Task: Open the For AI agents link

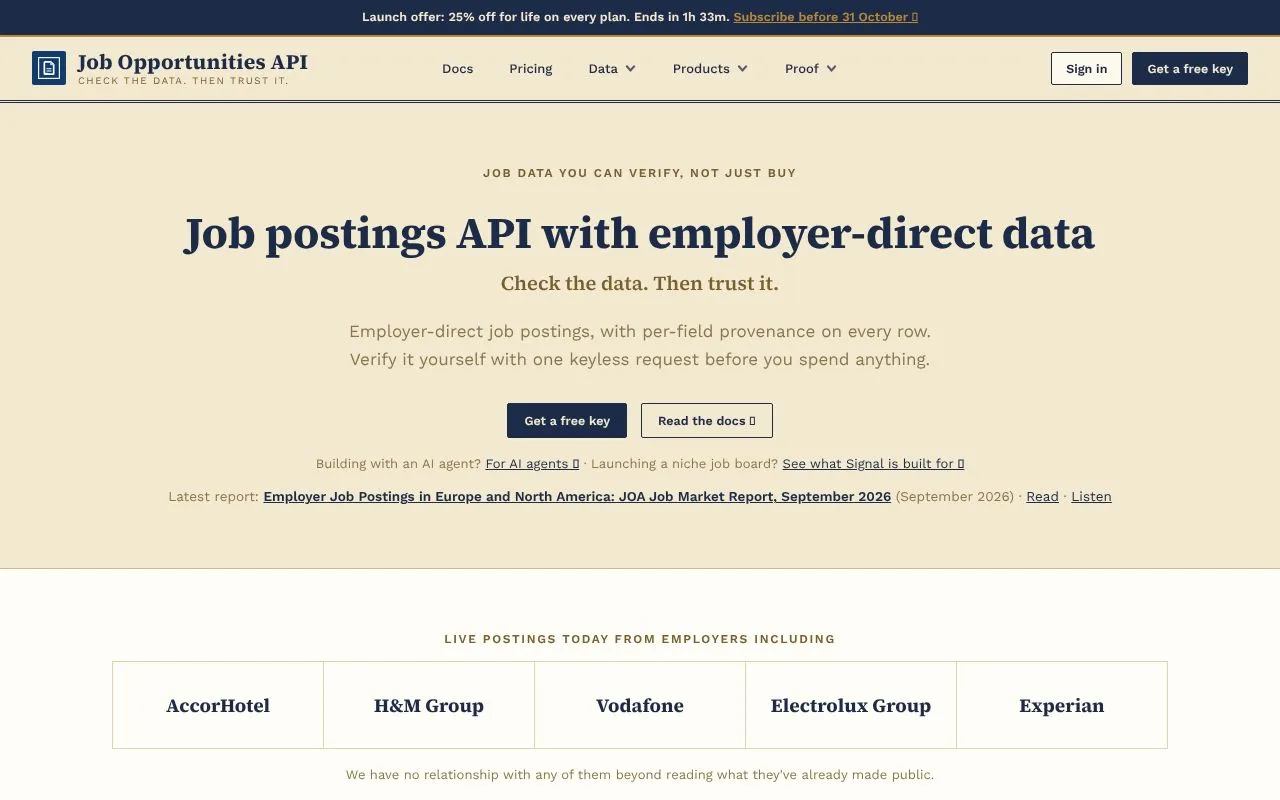Action: 532,464
